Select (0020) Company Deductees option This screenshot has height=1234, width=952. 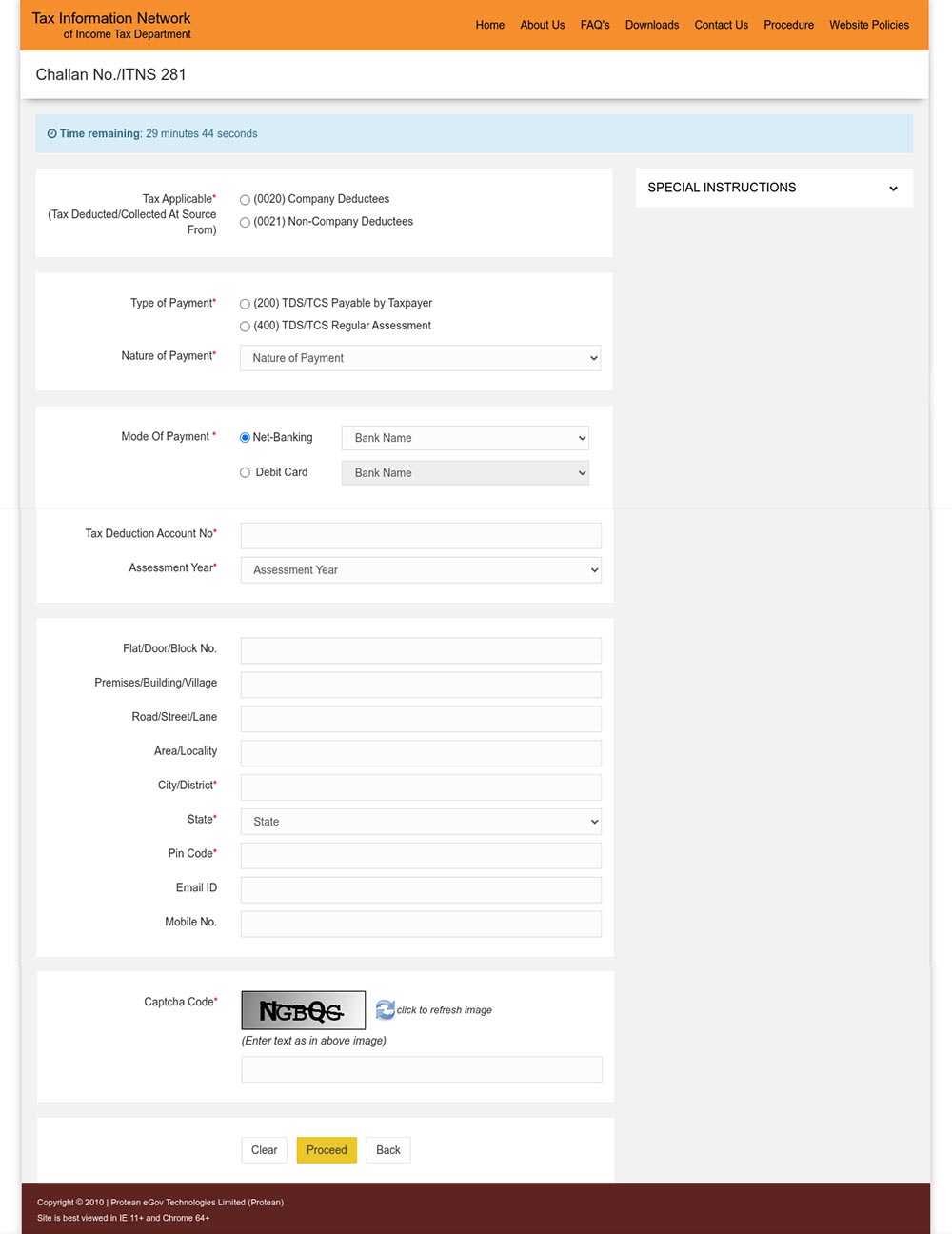click(245, 200)
